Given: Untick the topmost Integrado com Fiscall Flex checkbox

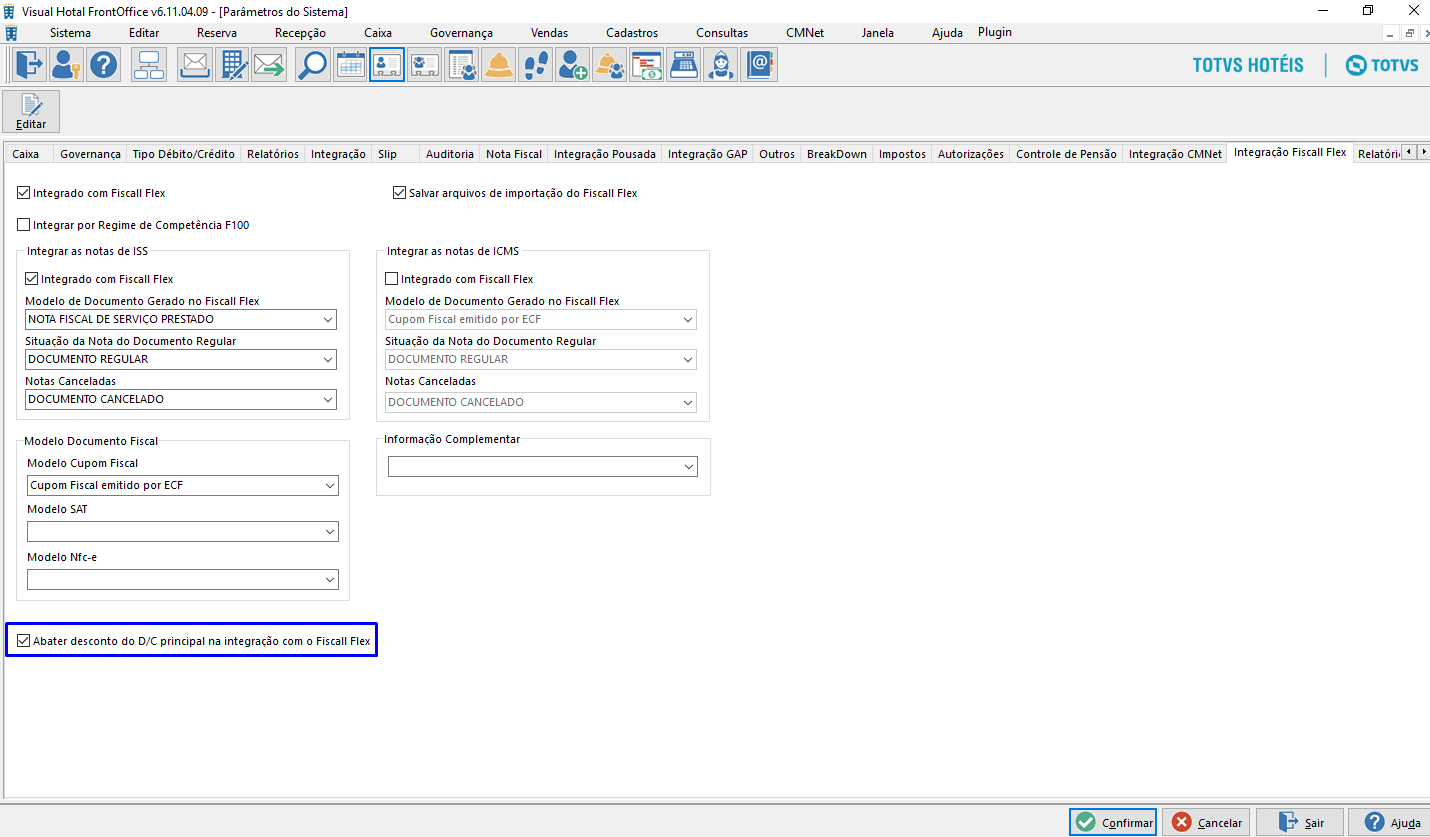Looking at the screenshot, I should tap(24, 193).
